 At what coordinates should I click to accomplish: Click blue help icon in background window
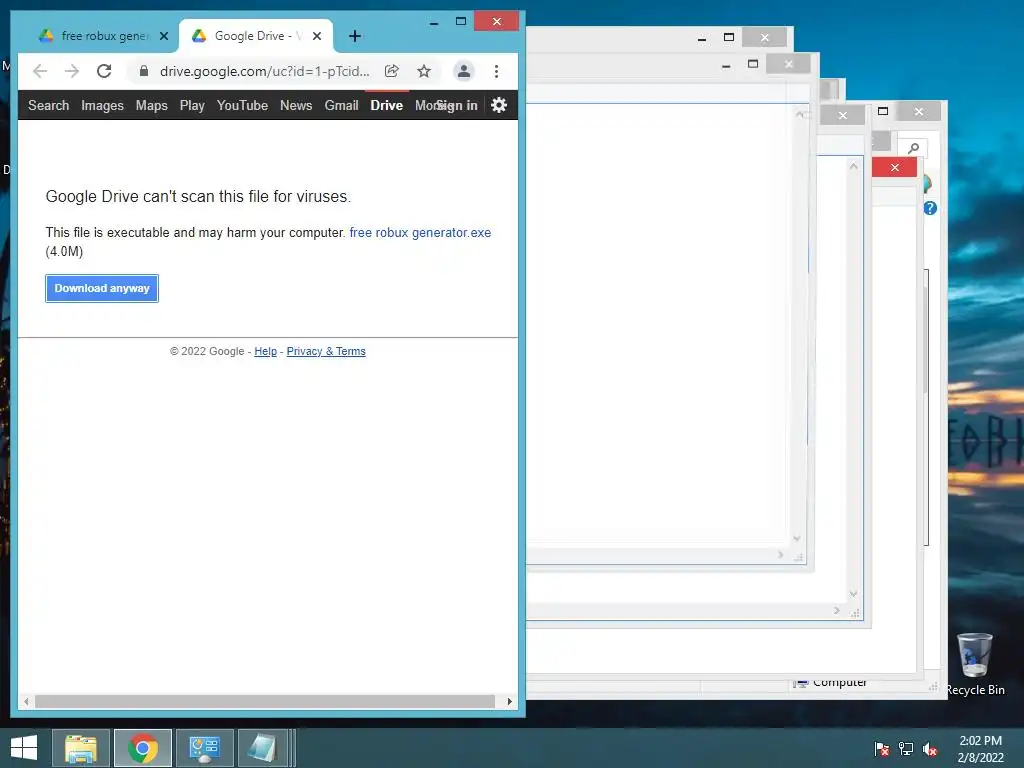coord(930,208)
